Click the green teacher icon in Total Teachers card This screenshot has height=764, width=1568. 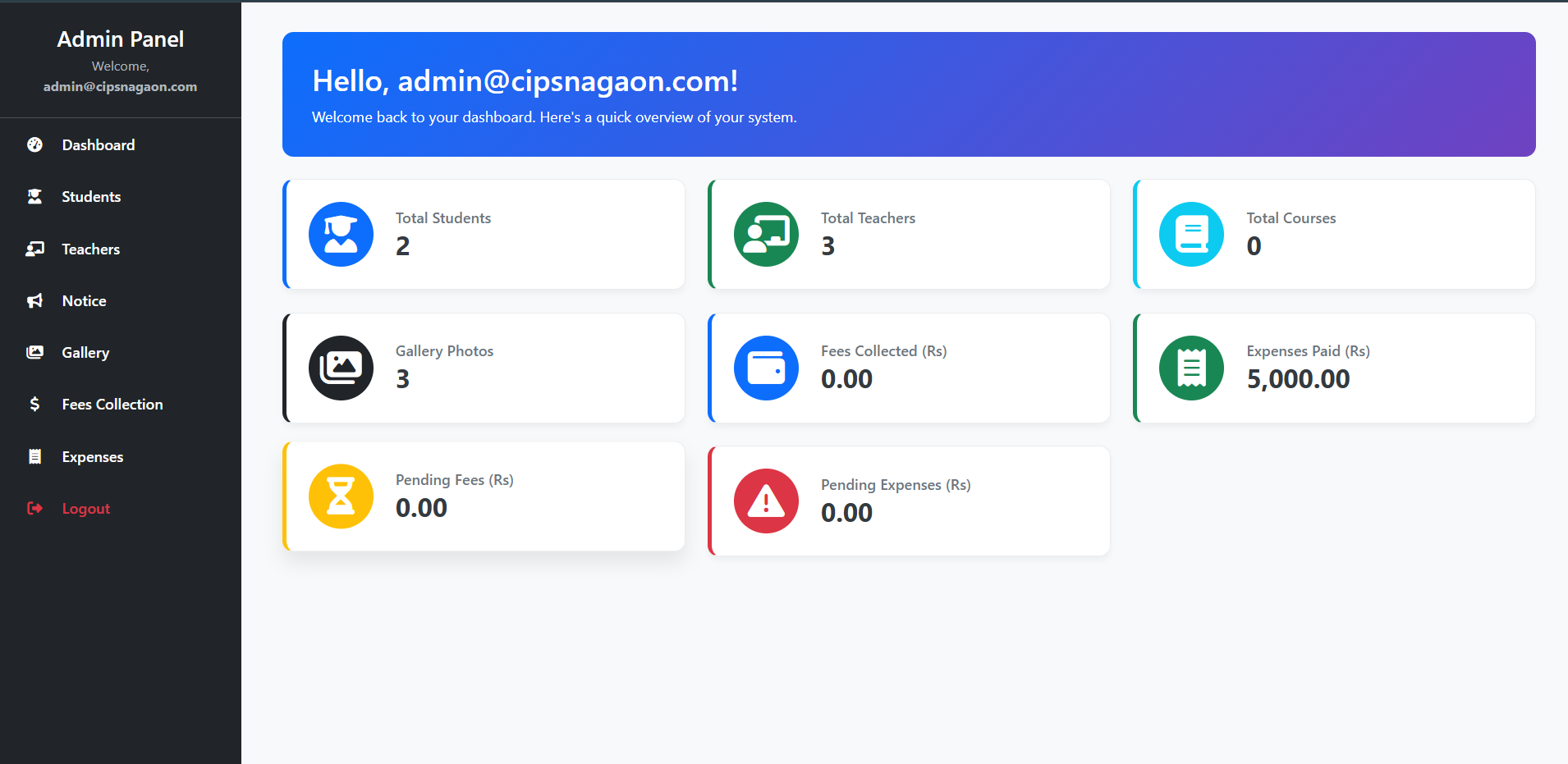pos(766,235)
